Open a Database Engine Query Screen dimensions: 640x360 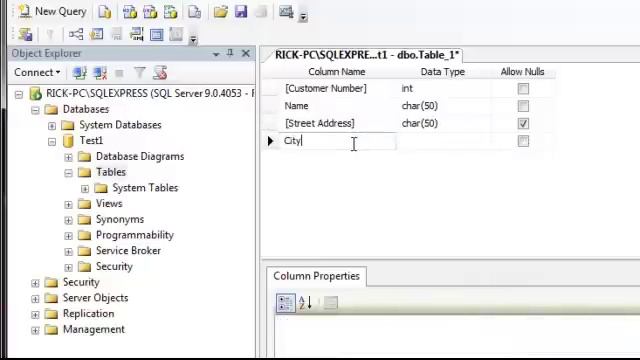click(x=105, y=12)
